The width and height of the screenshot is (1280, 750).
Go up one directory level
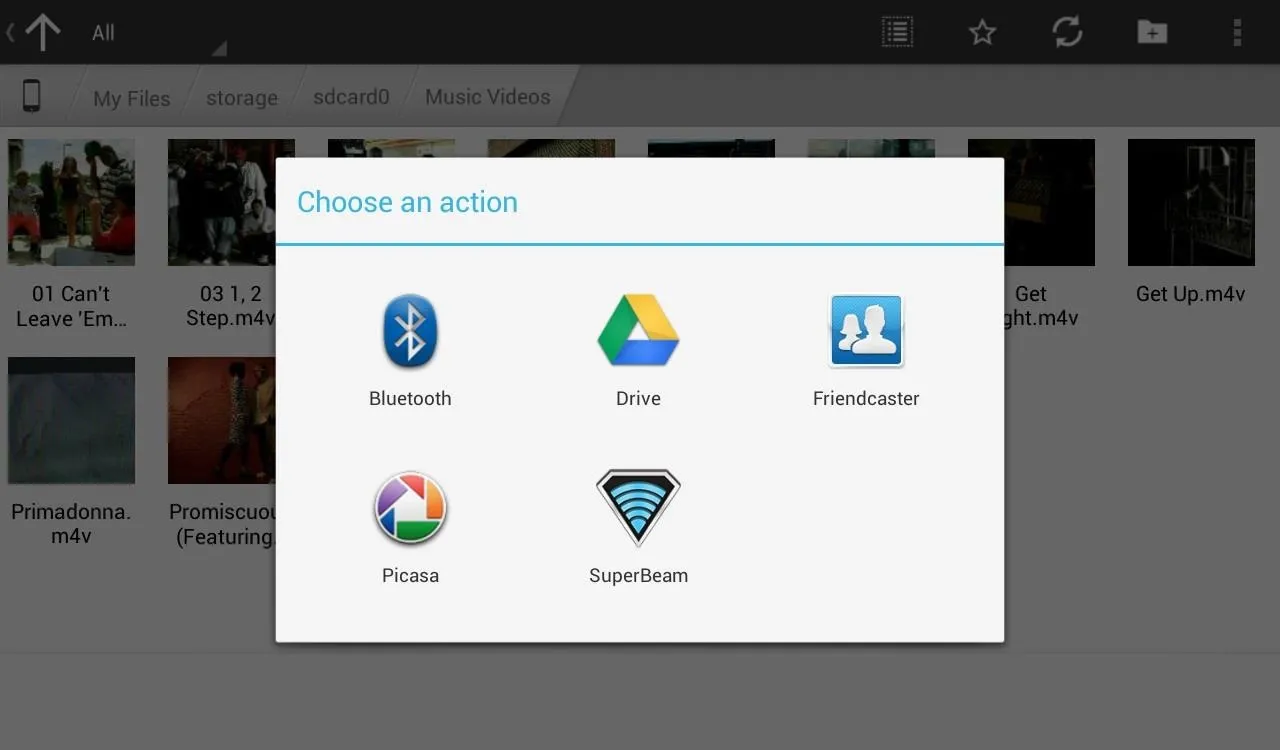pos(42,32)
